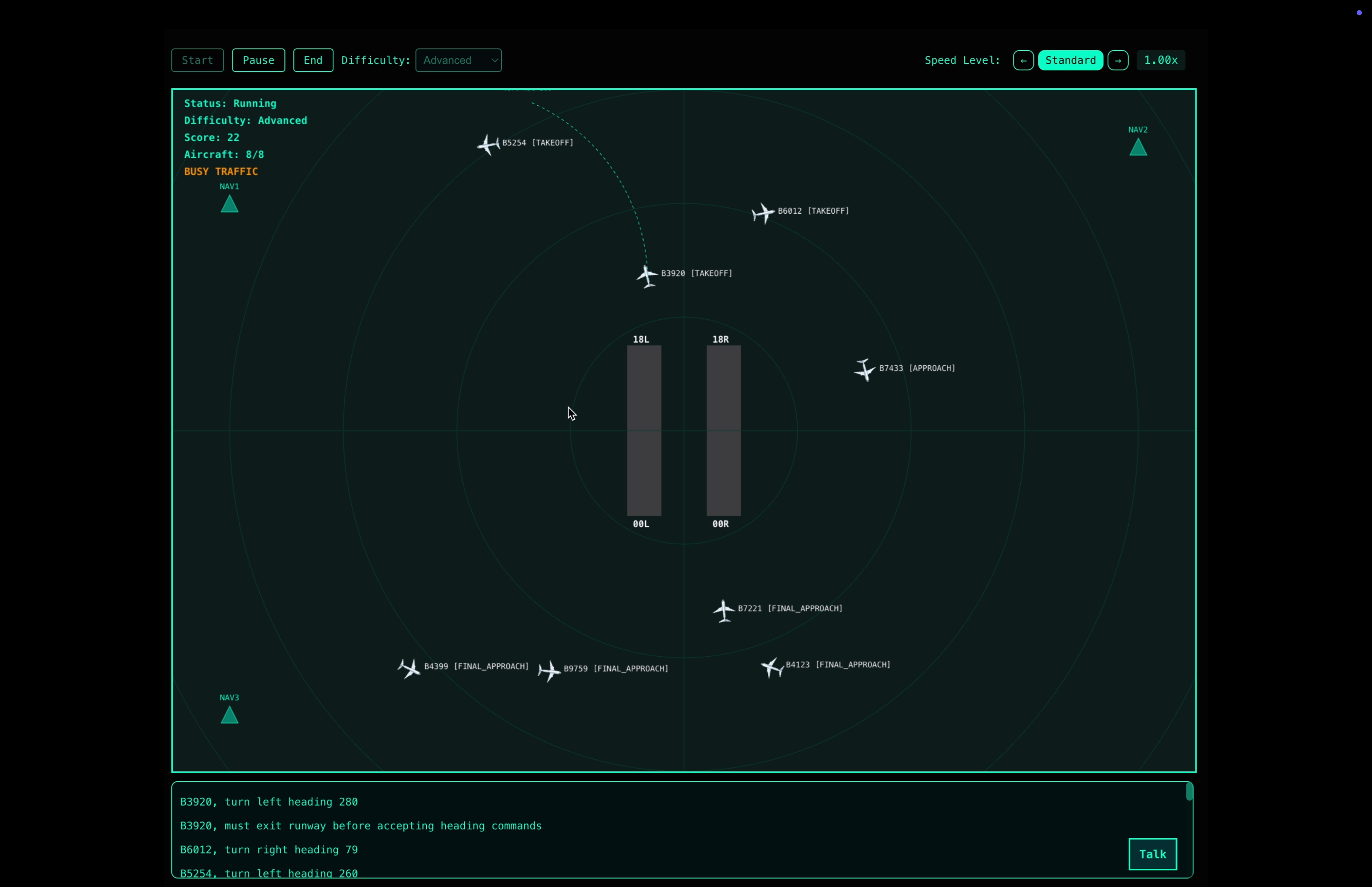Click log line 'B6012, turn right heading 79'
The image size is (1372, 887).
click(x=269, y=850)
